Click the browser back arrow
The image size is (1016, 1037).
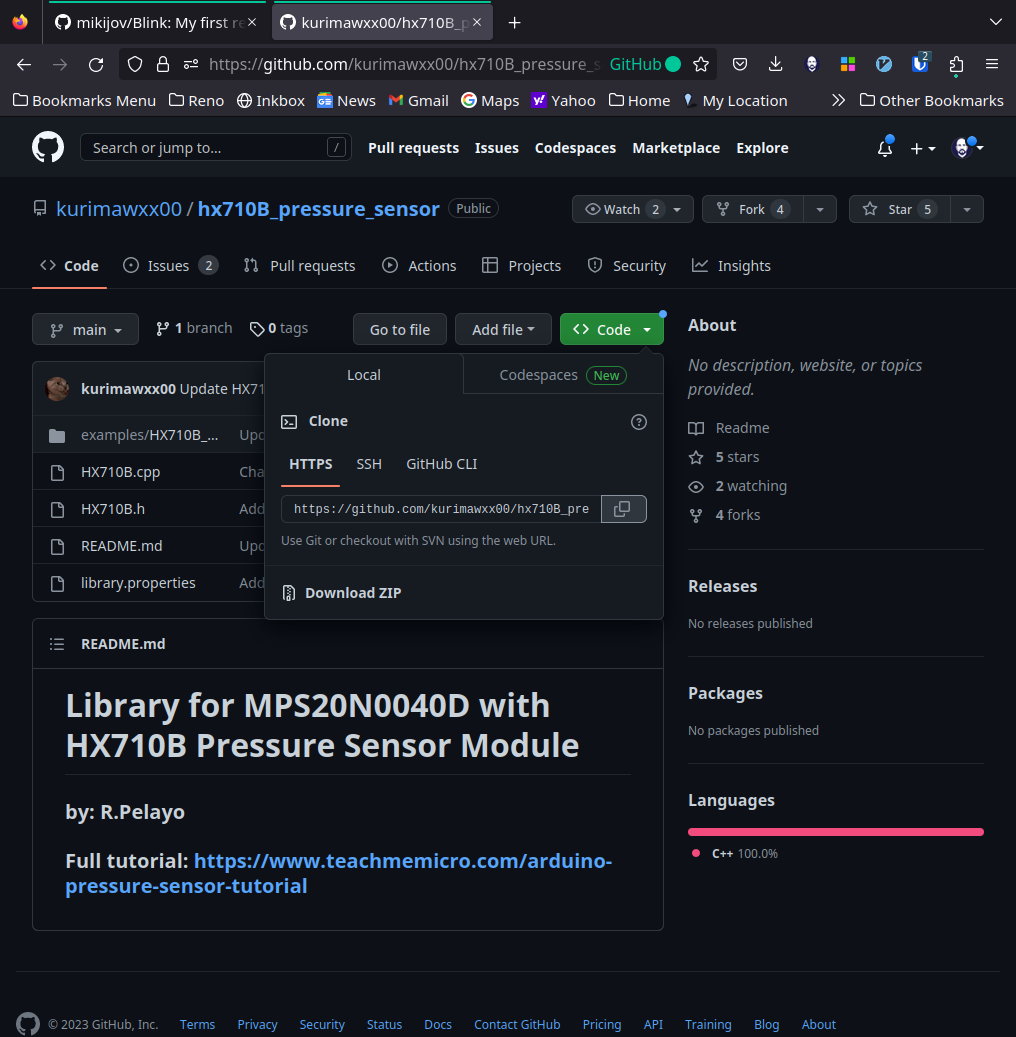[x=24, y=64]
